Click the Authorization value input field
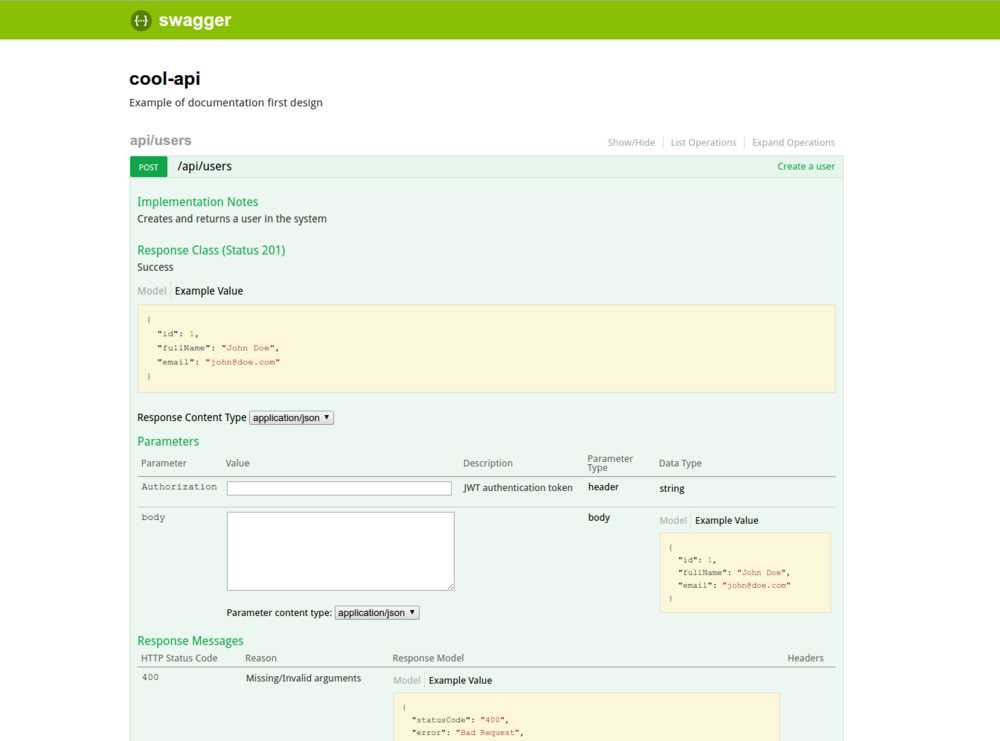Image resolution: width=1000 pixels, height=741 pixels. pos(339,488)
